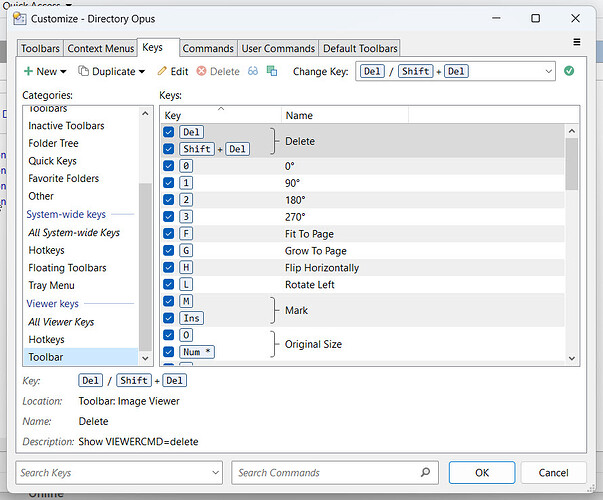Viewport: 603px width, 500px height.
Task: Click the binoculars find icon in toolbar
Action: tap(253, 71)
